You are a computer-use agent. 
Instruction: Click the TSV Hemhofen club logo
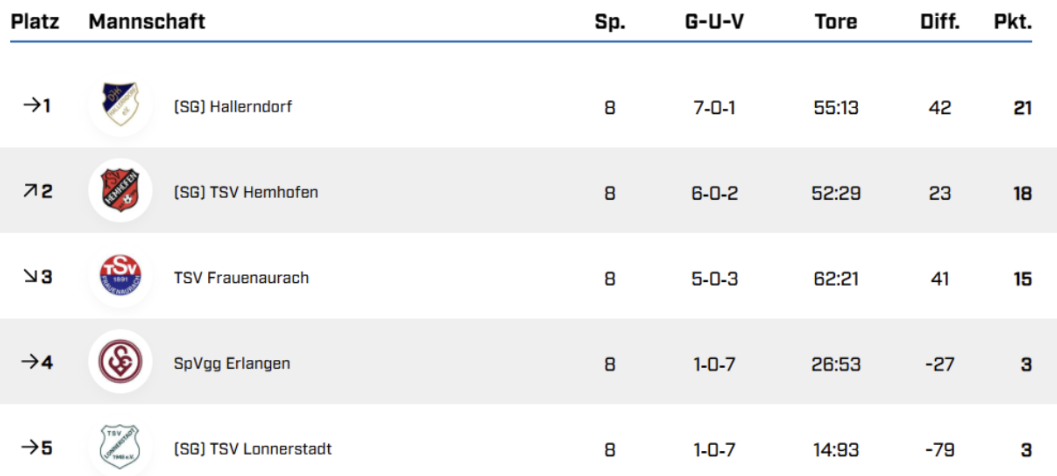click(120, 192)
